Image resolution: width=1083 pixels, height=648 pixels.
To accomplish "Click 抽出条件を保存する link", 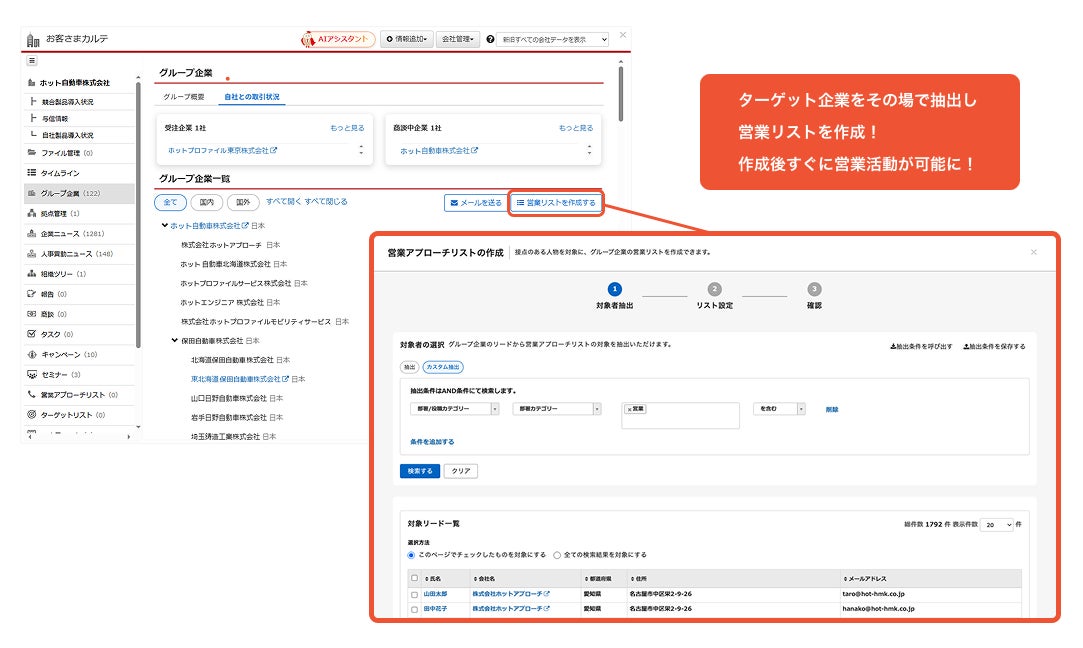I will [x=995, y=347].
